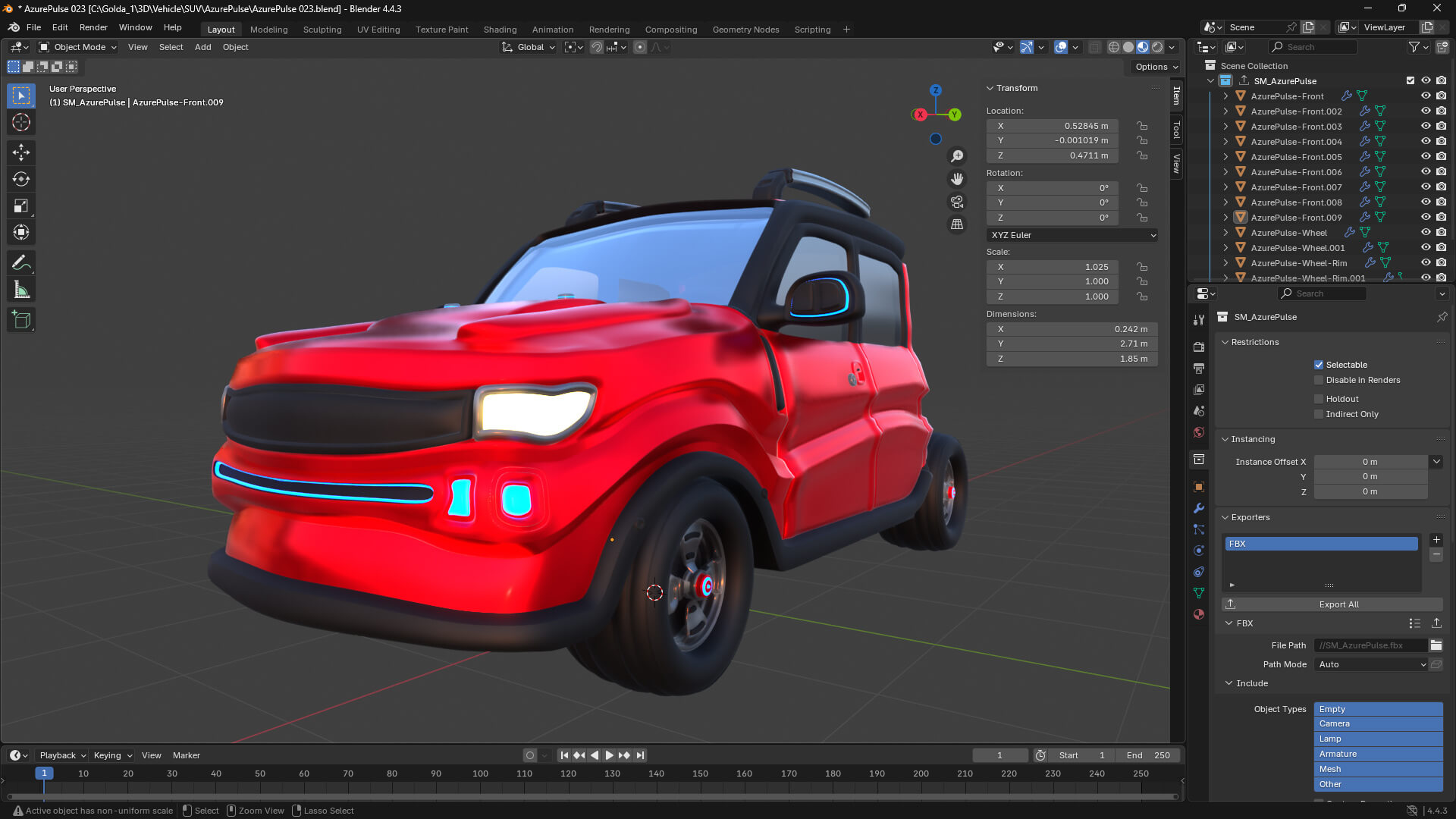The image size is (1456, 819).
Task: Click the Instance Offset X slider
Action: click(1370, 461)
